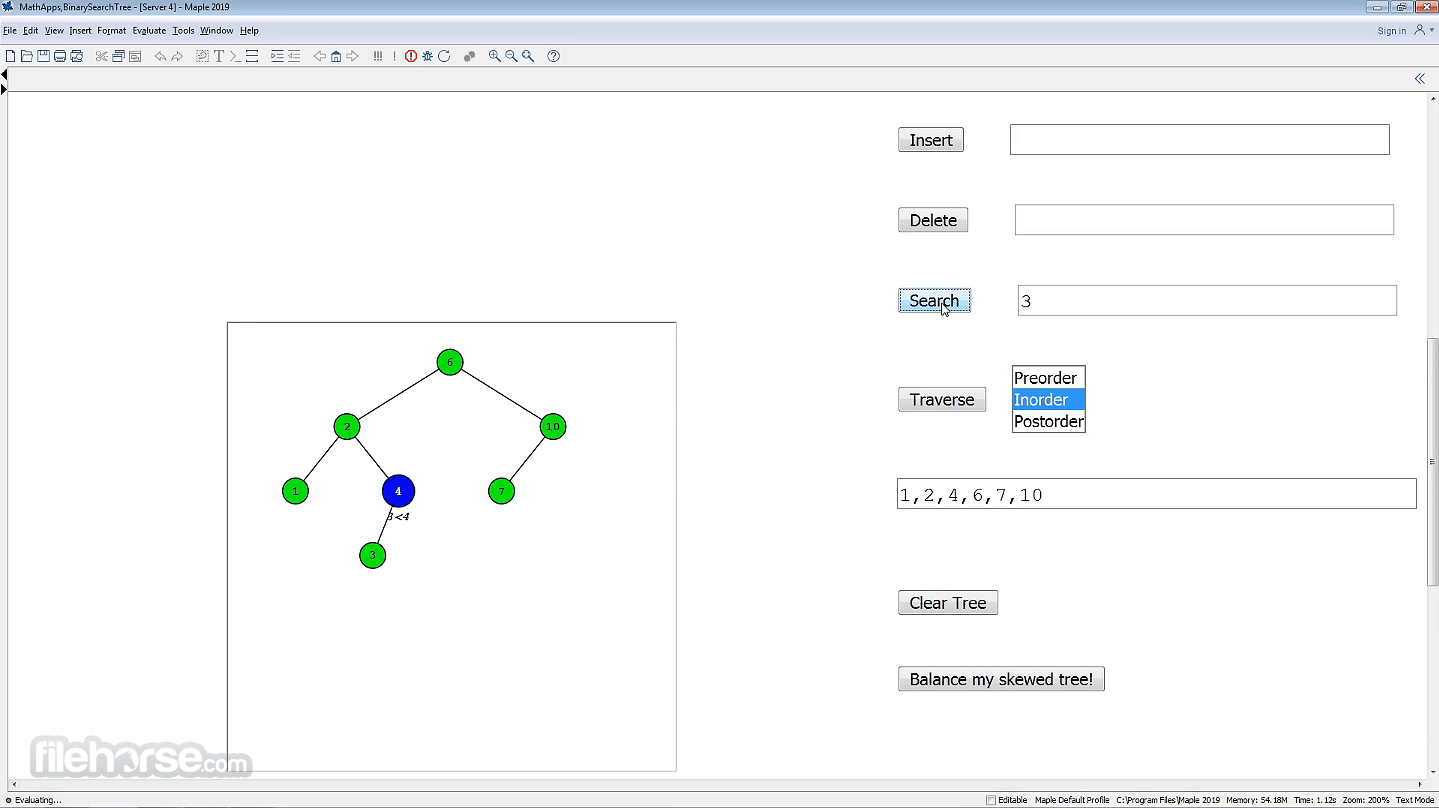Select Postorder in the traversal list
Viewport: 1439px width, 808px height.
(x=1048, y=421)
